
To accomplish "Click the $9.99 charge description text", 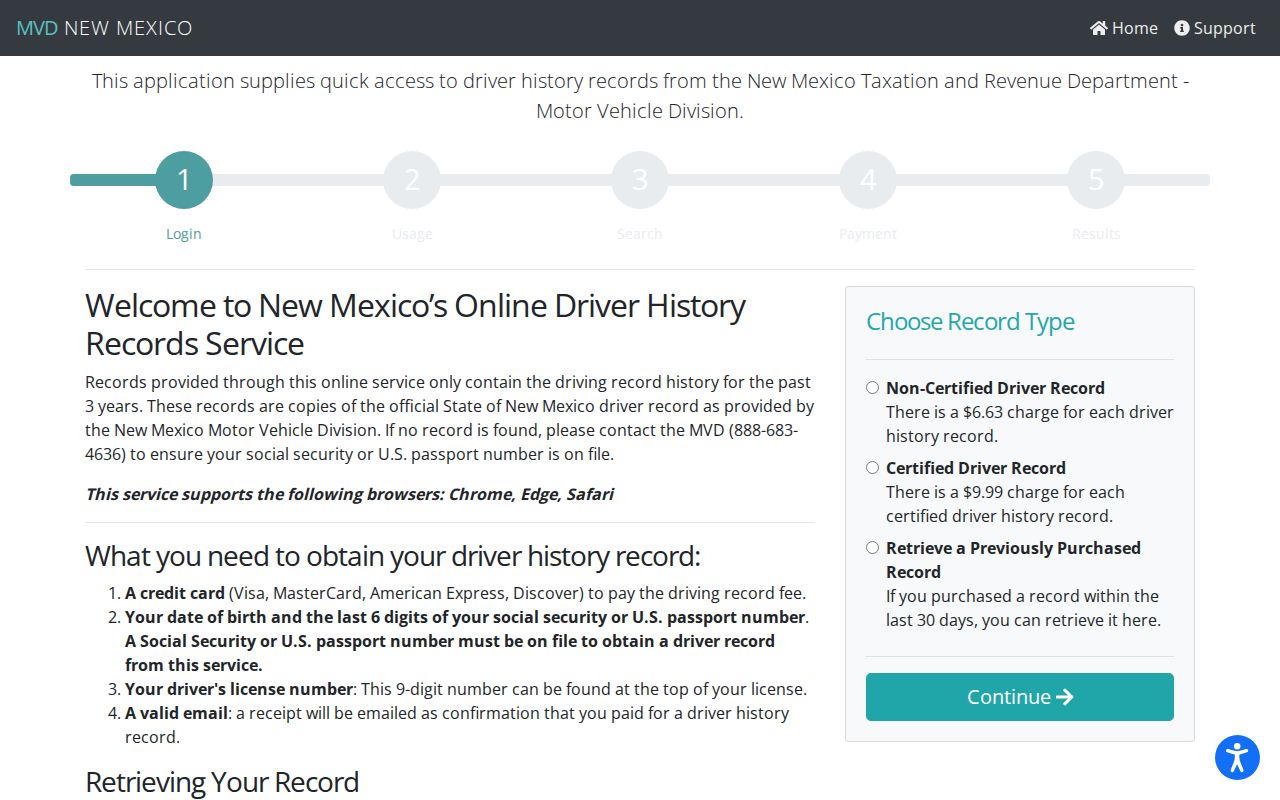I will (x=1005, y=504).
